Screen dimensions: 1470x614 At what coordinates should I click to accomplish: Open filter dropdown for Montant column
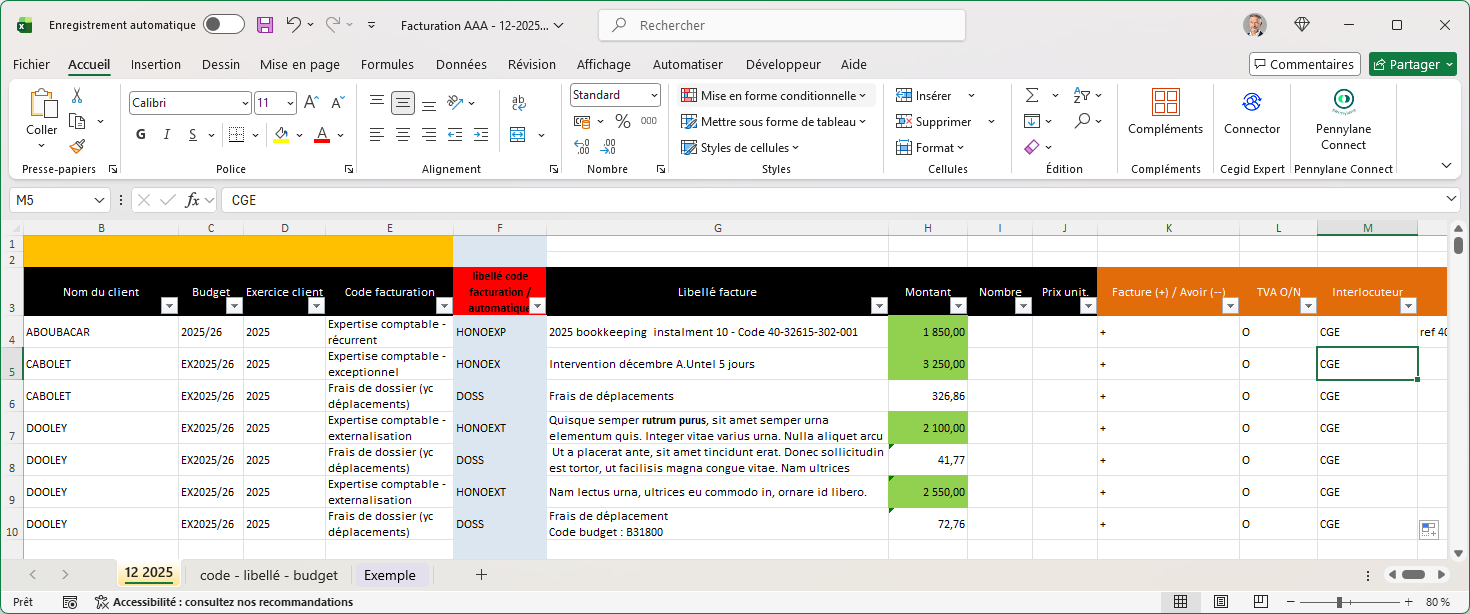pyautogui.click(x=958, y=306)
